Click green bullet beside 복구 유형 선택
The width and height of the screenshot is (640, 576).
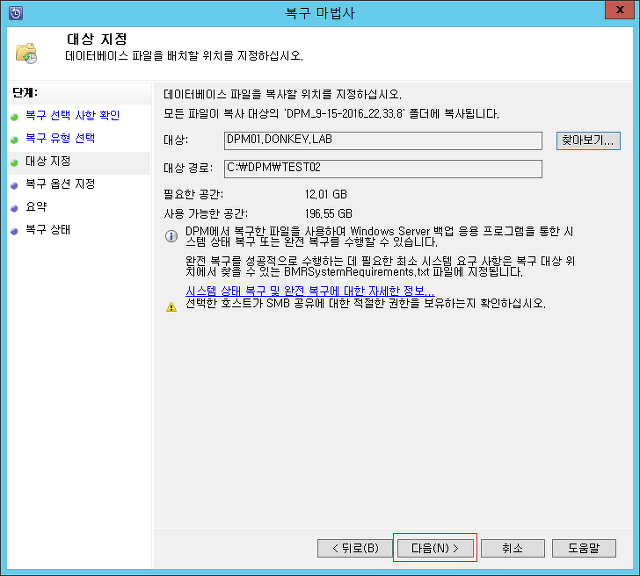(x=15, y=140)
